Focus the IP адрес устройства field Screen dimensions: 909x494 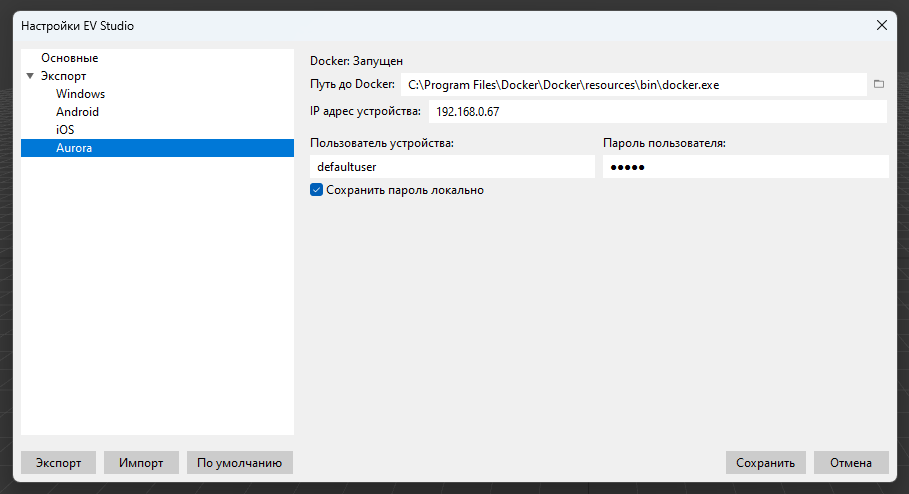tap(656, 112)
